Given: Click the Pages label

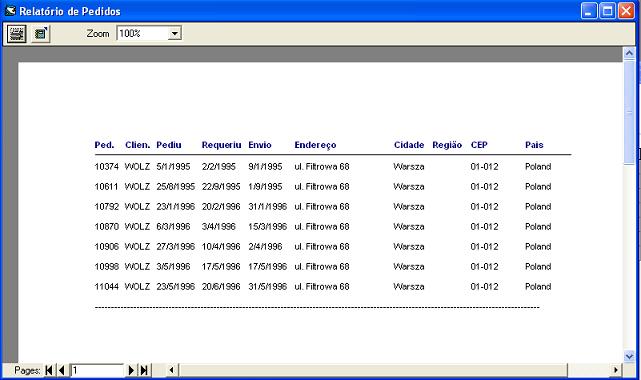Looking at the screenshot, I should pos(27,371).
